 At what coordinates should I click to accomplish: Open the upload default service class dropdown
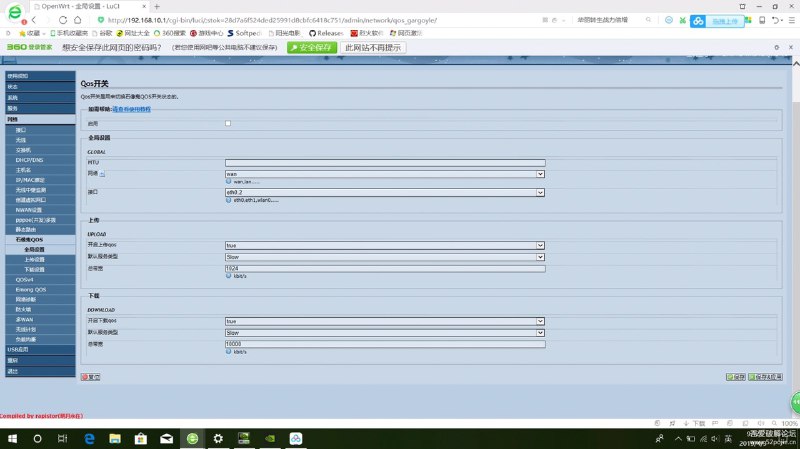[x=384, y=257]
